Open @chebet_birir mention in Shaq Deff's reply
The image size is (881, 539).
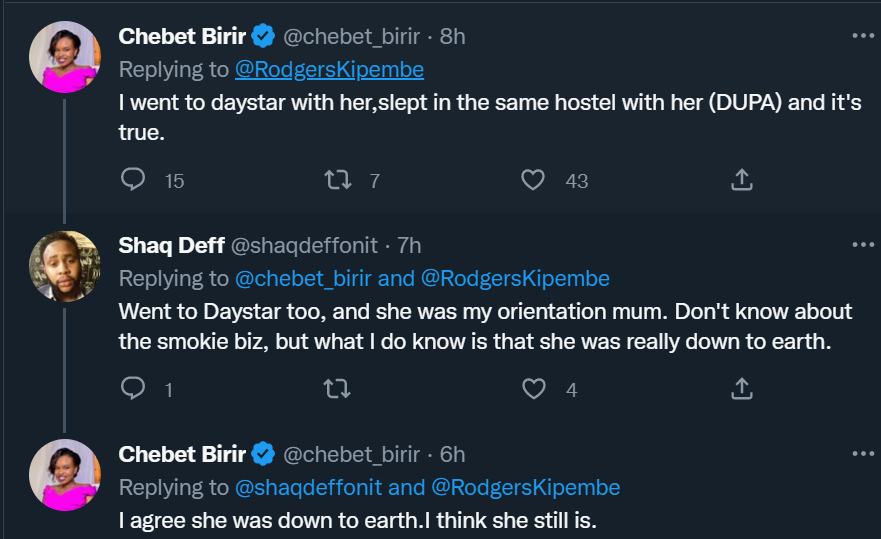[304, 278]
